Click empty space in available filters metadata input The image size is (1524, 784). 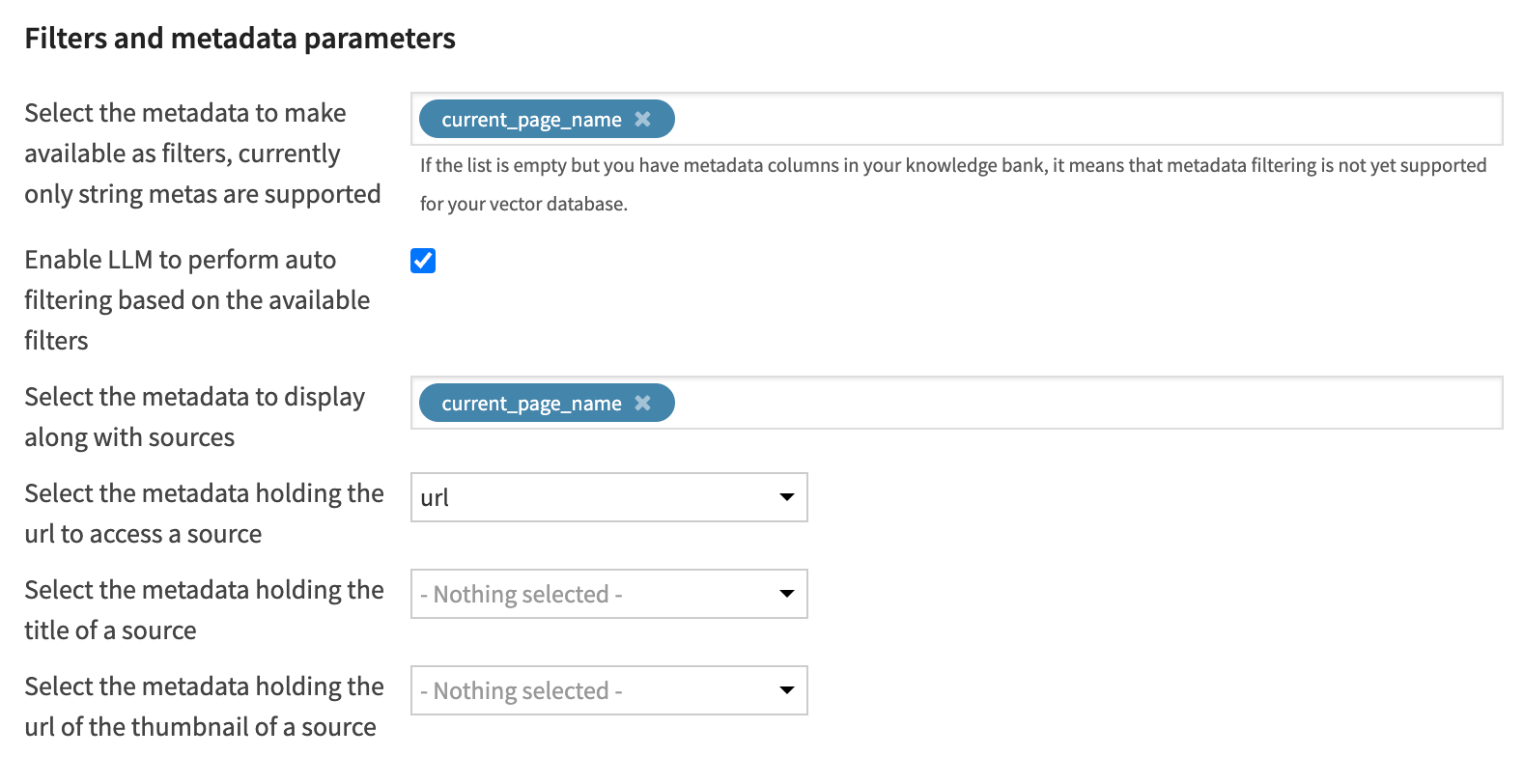pos(1082,120)
